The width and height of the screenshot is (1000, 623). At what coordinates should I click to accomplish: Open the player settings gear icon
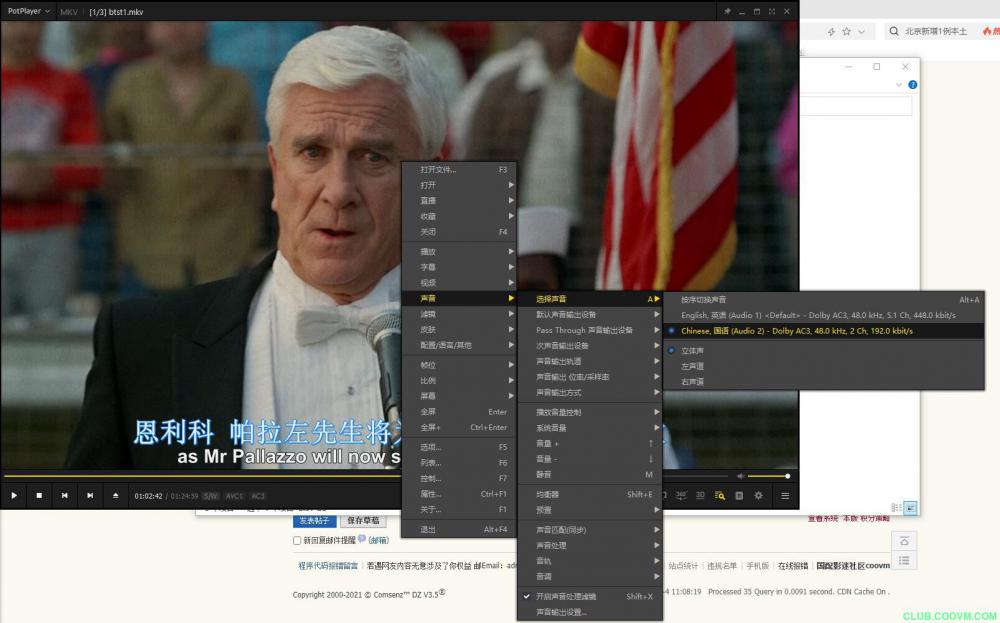(758, 495)
